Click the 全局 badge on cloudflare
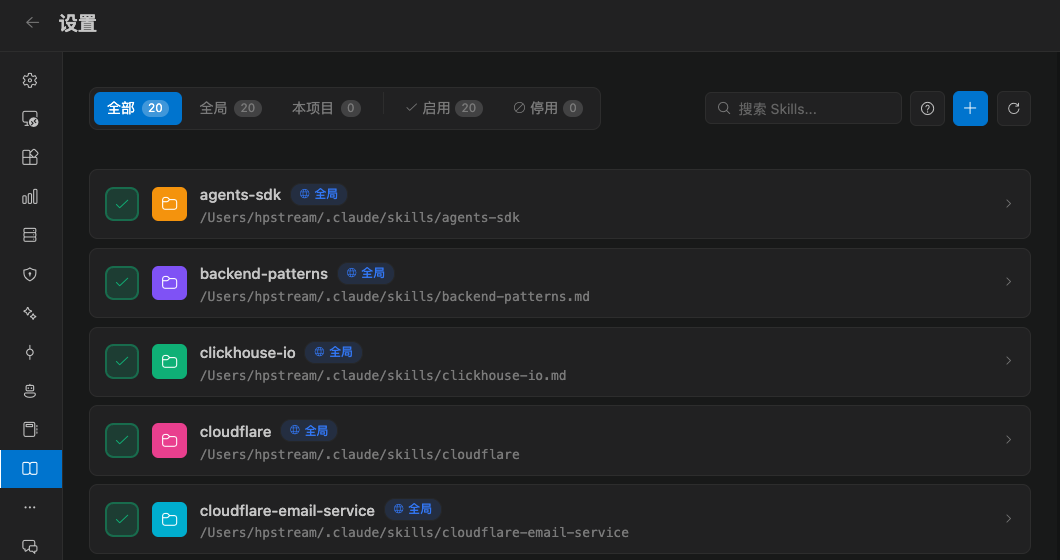 tap(309, 431)
